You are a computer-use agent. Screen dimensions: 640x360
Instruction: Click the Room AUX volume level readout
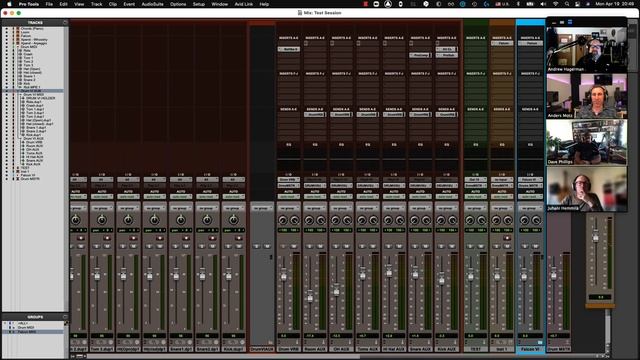(x=315, y=336)
